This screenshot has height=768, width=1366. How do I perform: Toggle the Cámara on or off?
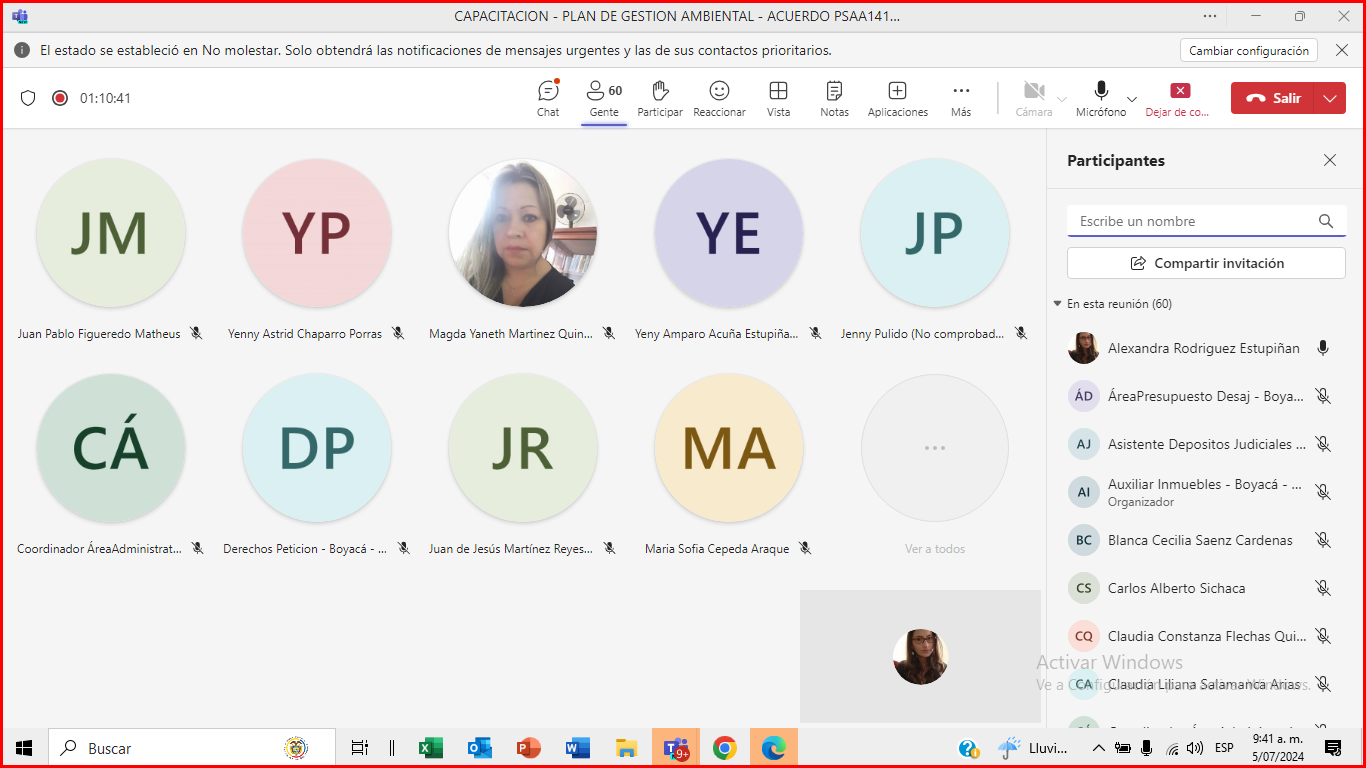[x=1034, y=98]
